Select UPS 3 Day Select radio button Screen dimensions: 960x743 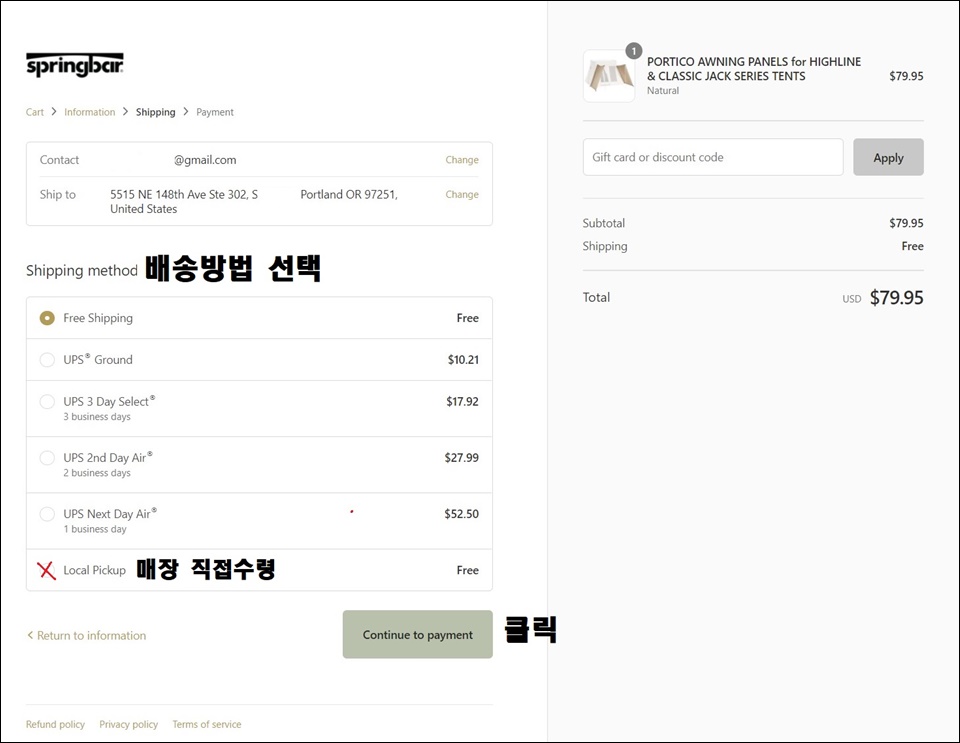47,401
